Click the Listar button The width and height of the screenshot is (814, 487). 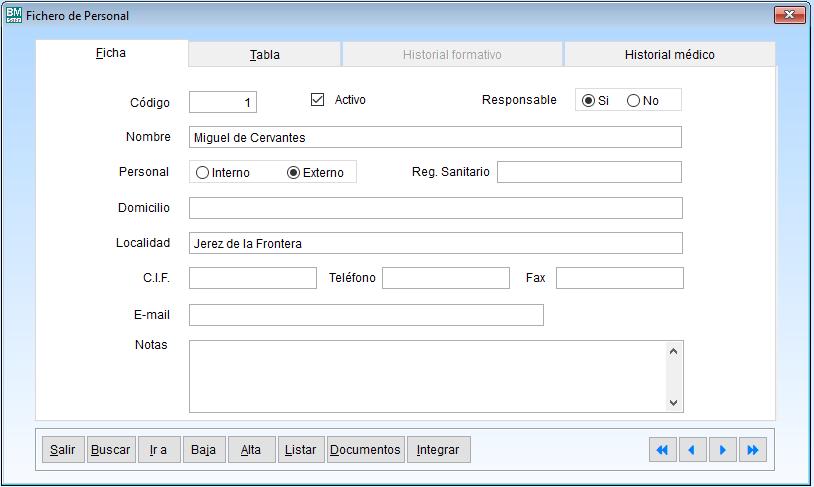click(x=301, y=450)
